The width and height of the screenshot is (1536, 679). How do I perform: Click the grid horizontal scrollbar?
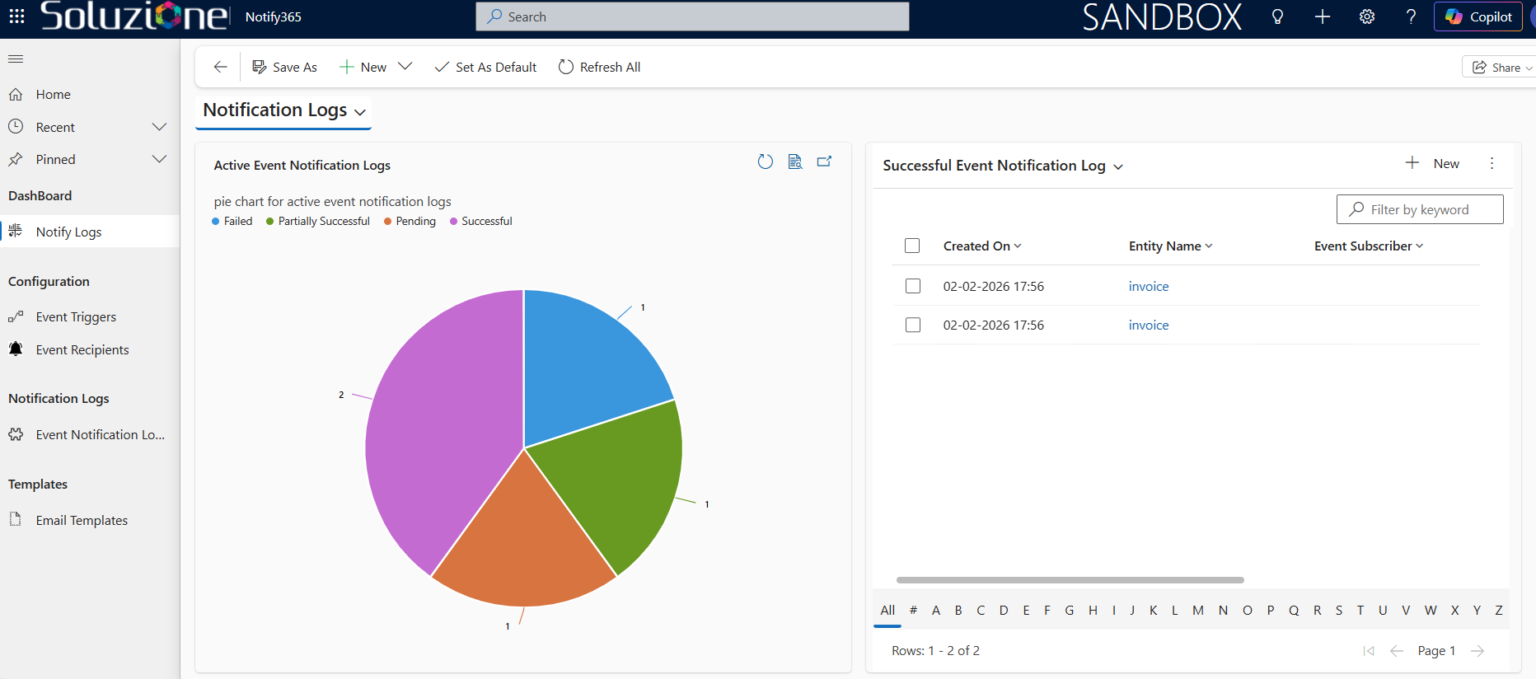[1070, 580]
